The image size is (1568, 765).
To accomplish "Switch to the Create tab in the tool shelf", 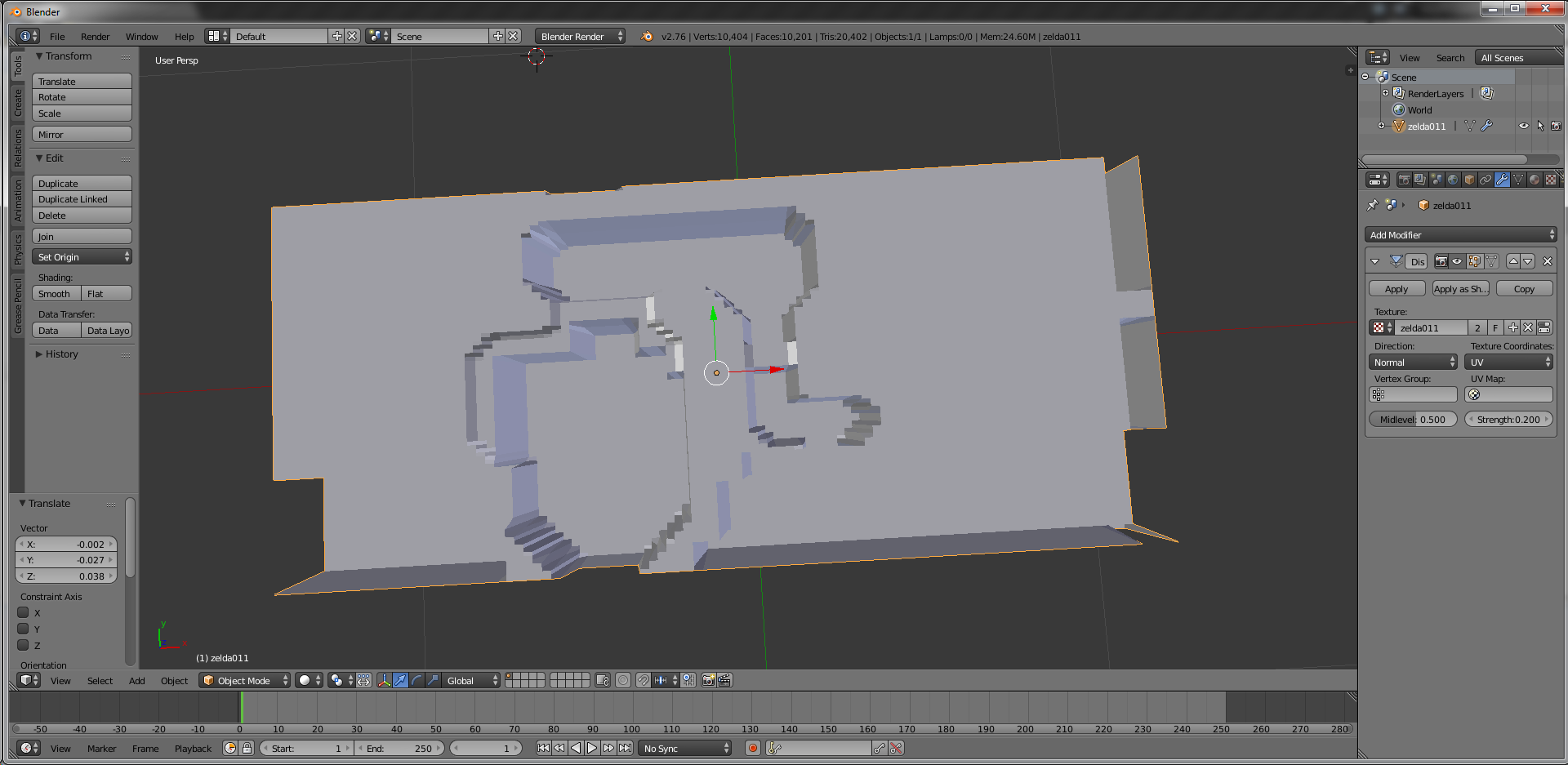I will (17, 103).
